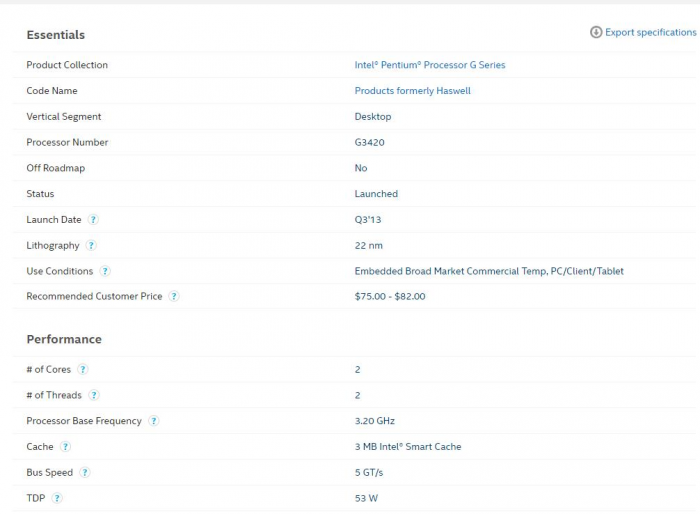Click the Cache help question mark icon
Screen dimensions: 700x514
(65, 447)
